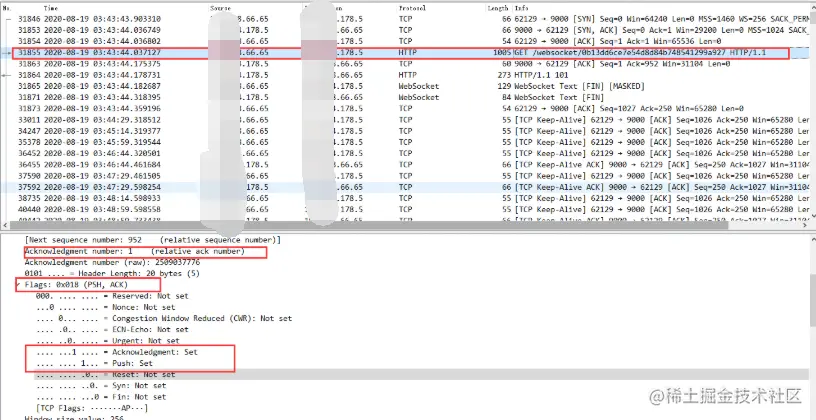
Task: Click the packet list scroll-down arrow
Action: click(812, 215)
